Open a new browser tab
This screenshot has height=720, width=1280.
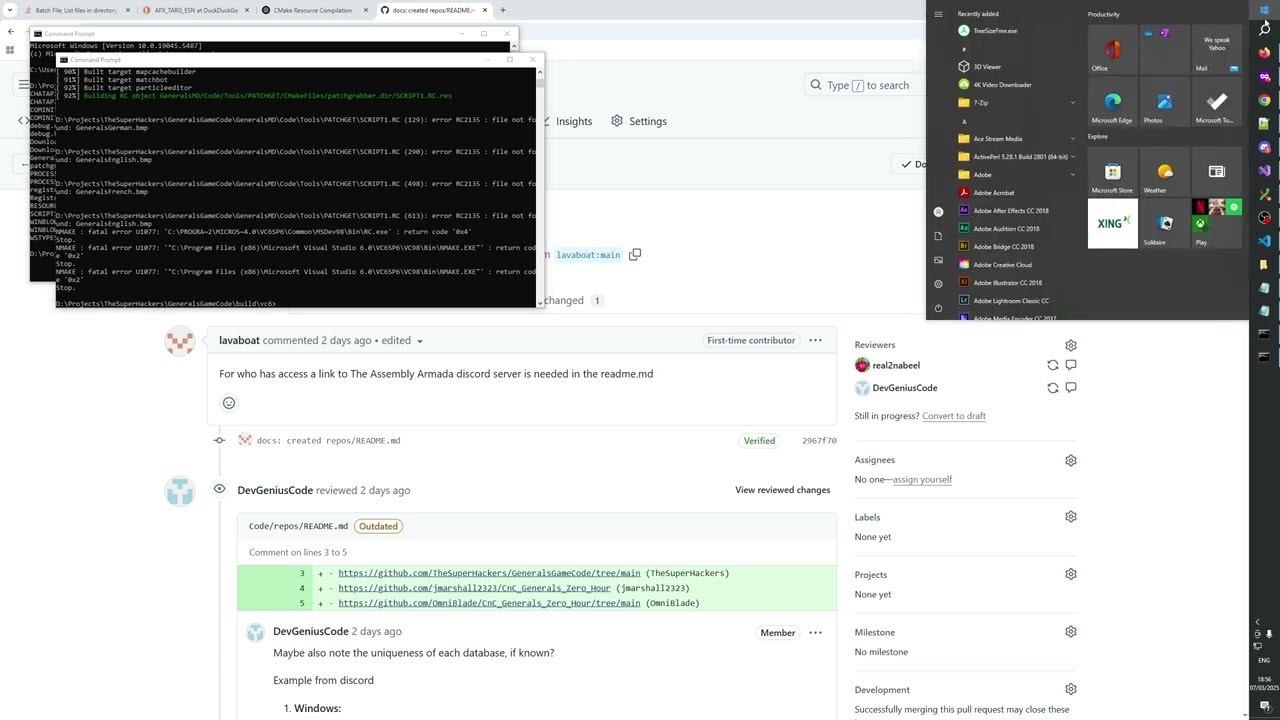pyautogui.click(x=503, y=10)
